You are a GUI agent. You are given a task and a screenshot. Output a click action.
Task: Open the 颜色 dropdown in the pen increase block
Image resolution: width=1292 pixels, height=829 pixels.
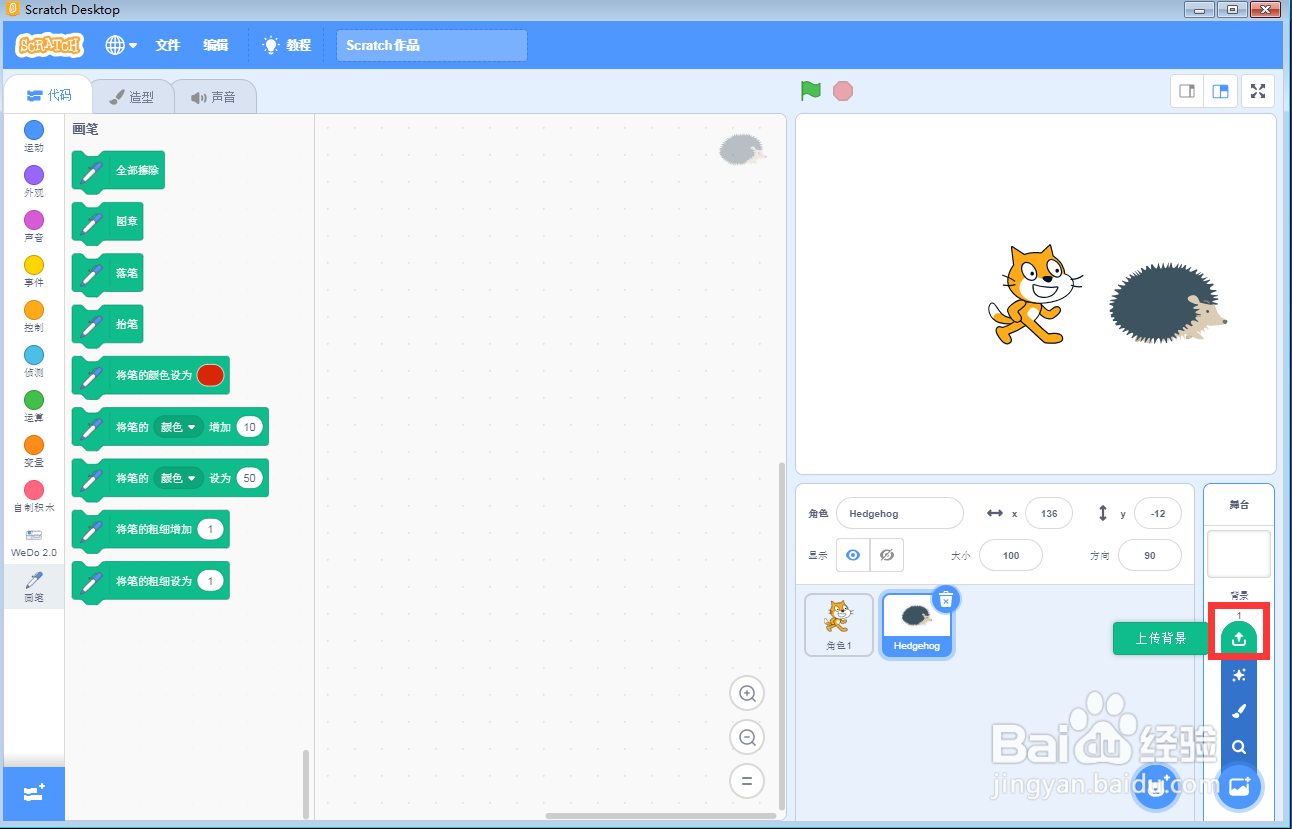(178, 426)
